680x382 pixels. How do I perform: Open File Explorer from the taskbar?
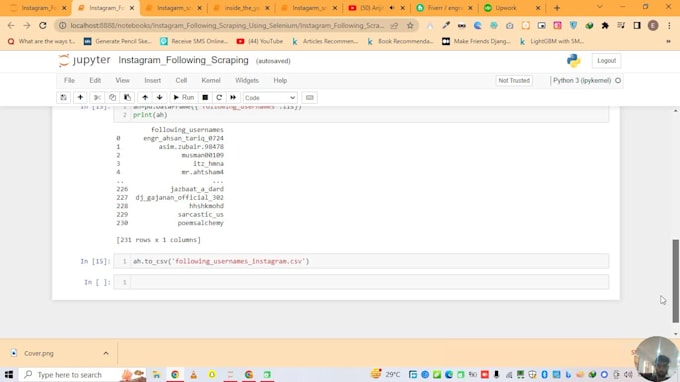click(x=157, y=374)
